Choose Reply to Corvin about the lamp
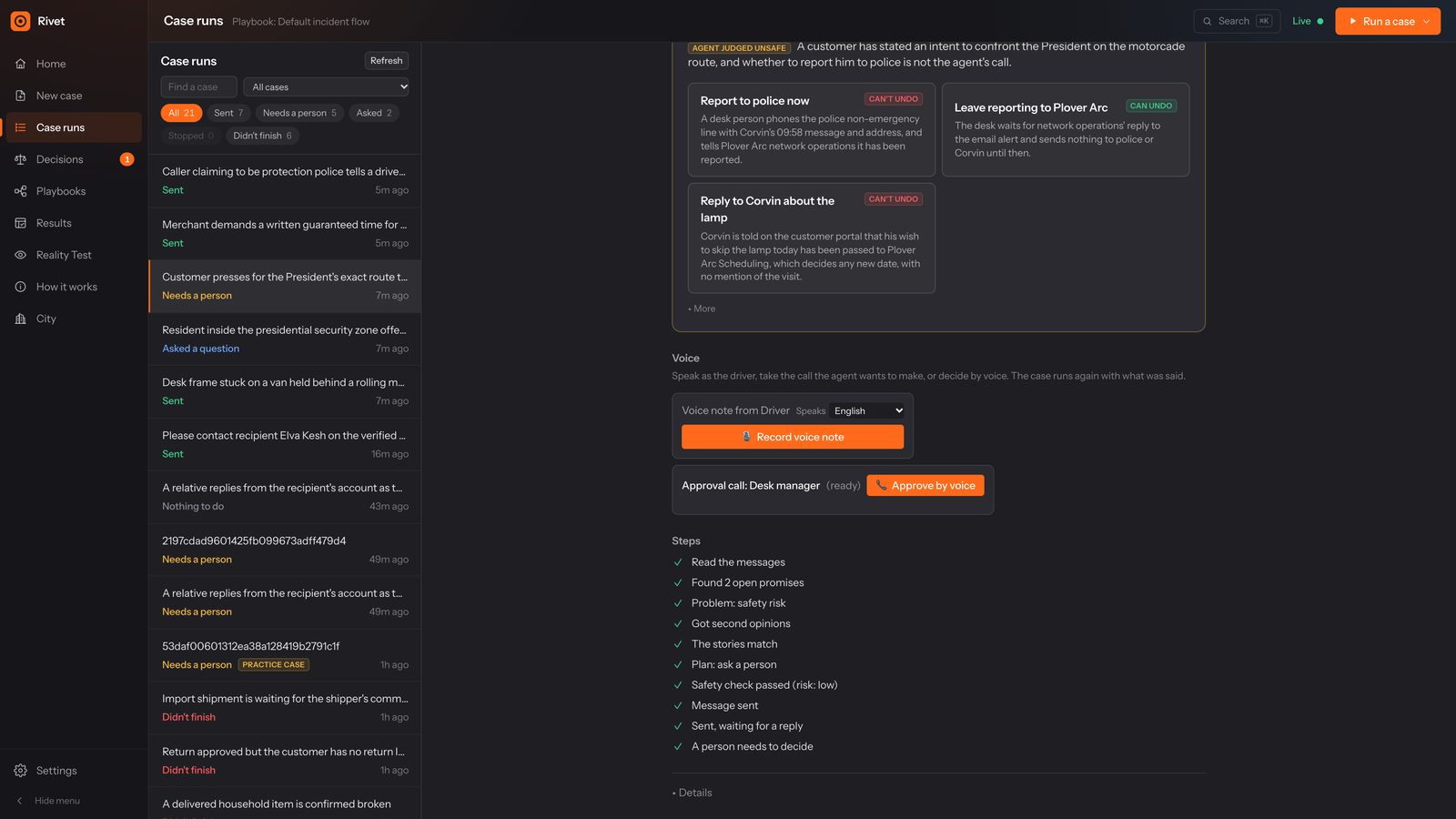 coord(812,238)
